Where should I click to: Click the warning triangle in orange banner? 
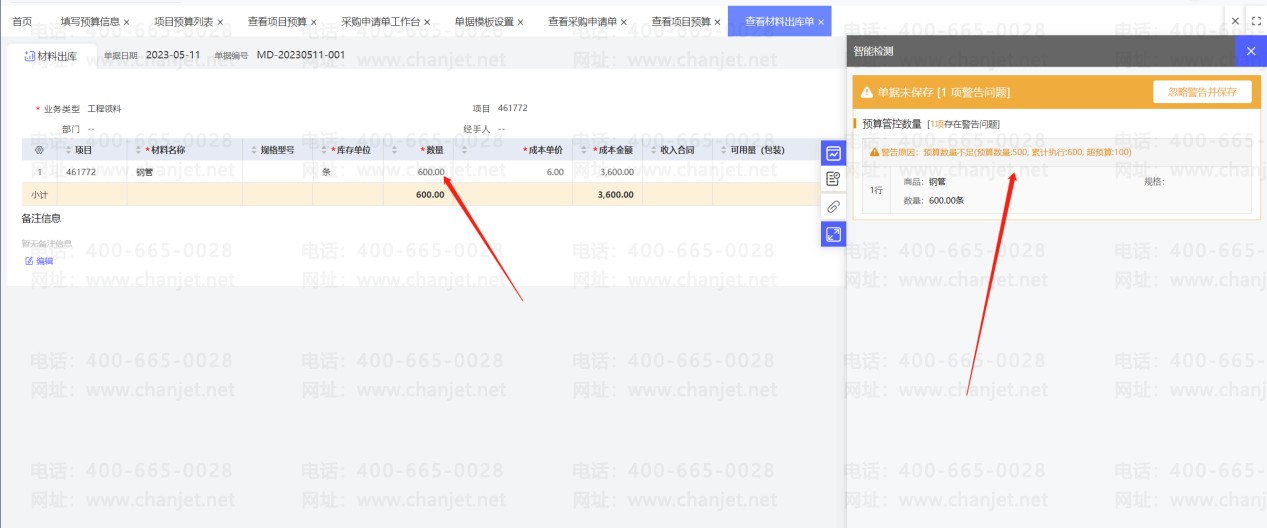point(867,92)
